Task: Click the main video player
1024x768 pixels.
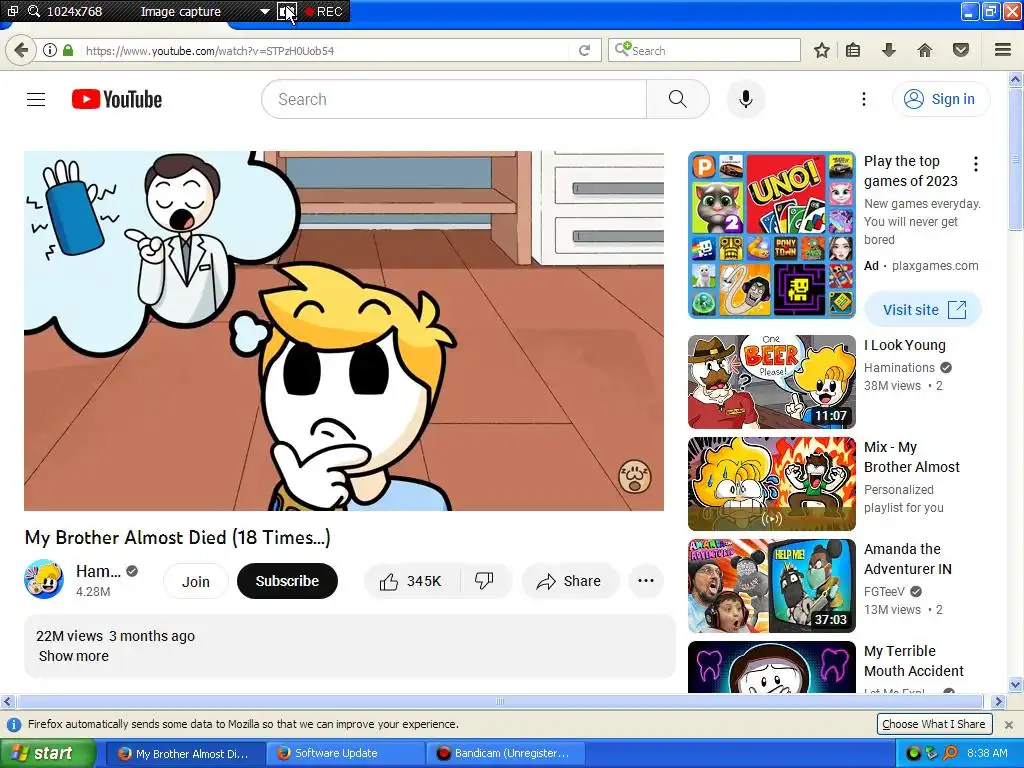Action: pos(344,331)
